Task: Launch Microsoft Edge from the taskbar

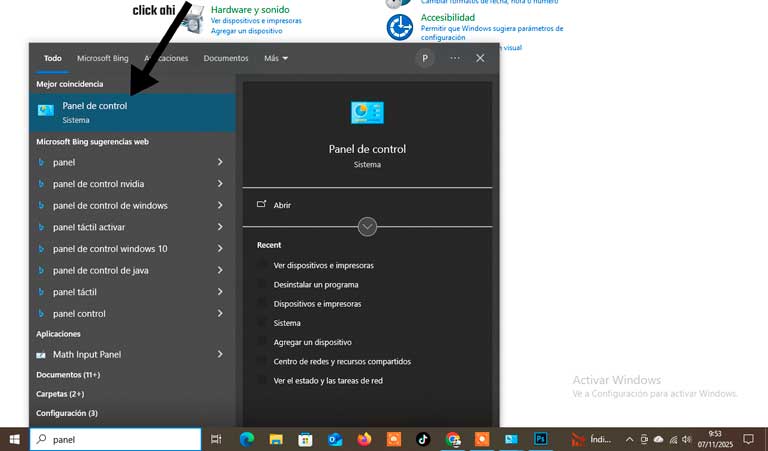Action: tap(247, 439)
